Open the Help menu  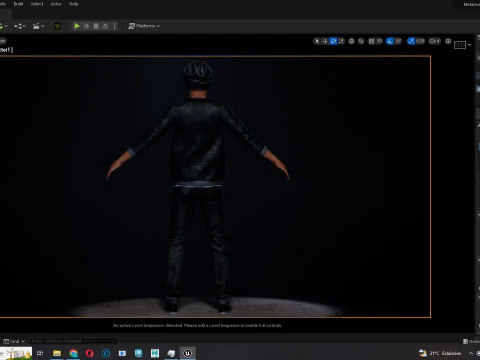tap(73, 4)
